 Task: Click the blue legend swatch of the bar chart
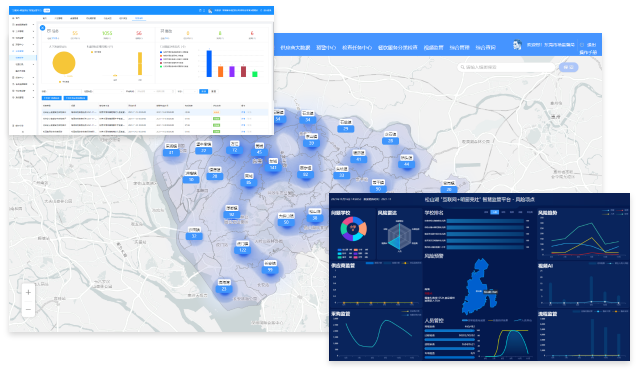pyautogui.click(x=161, y=52)
